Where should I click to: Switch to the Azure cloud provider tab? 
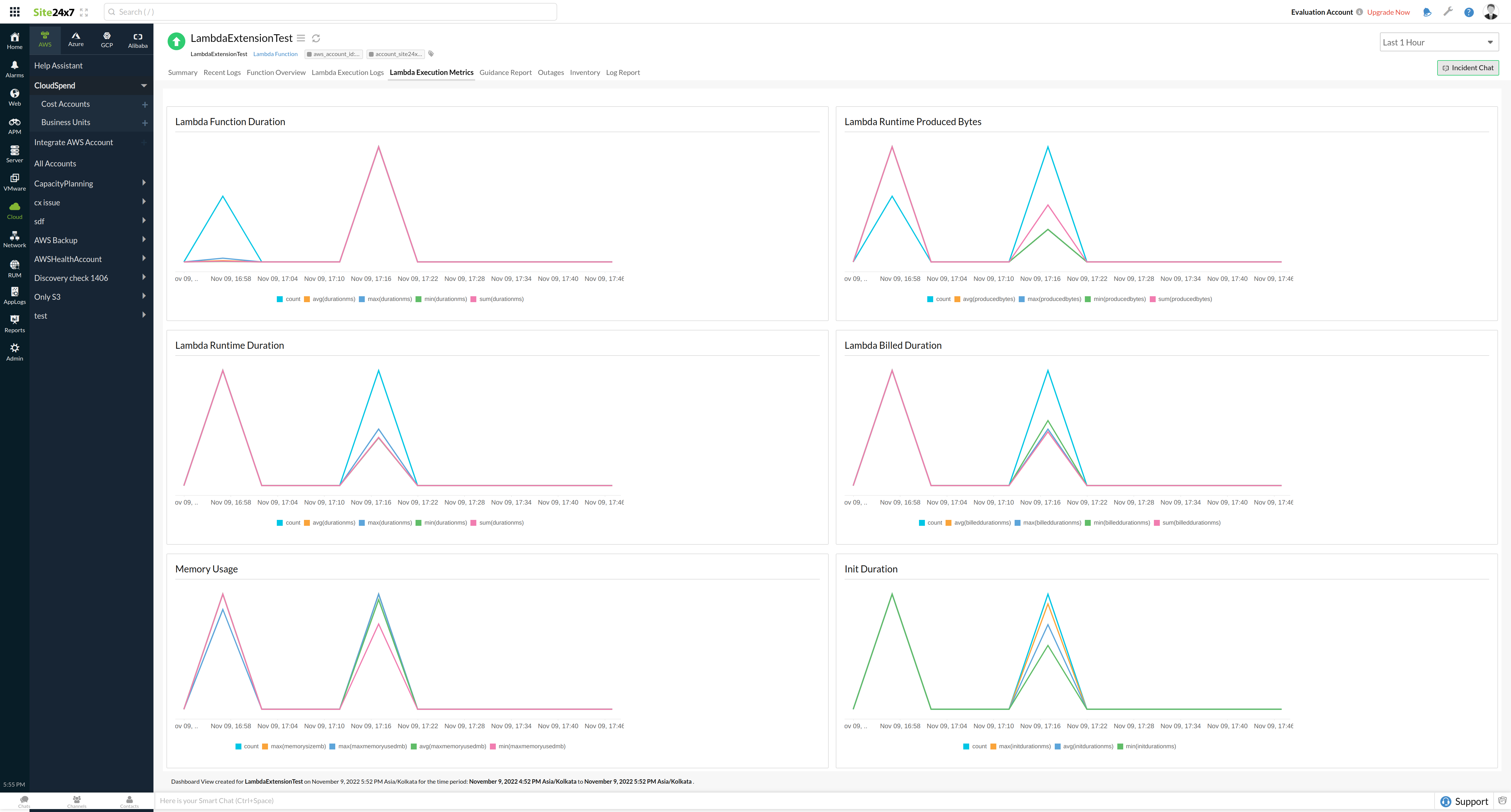tap(76, 39)
